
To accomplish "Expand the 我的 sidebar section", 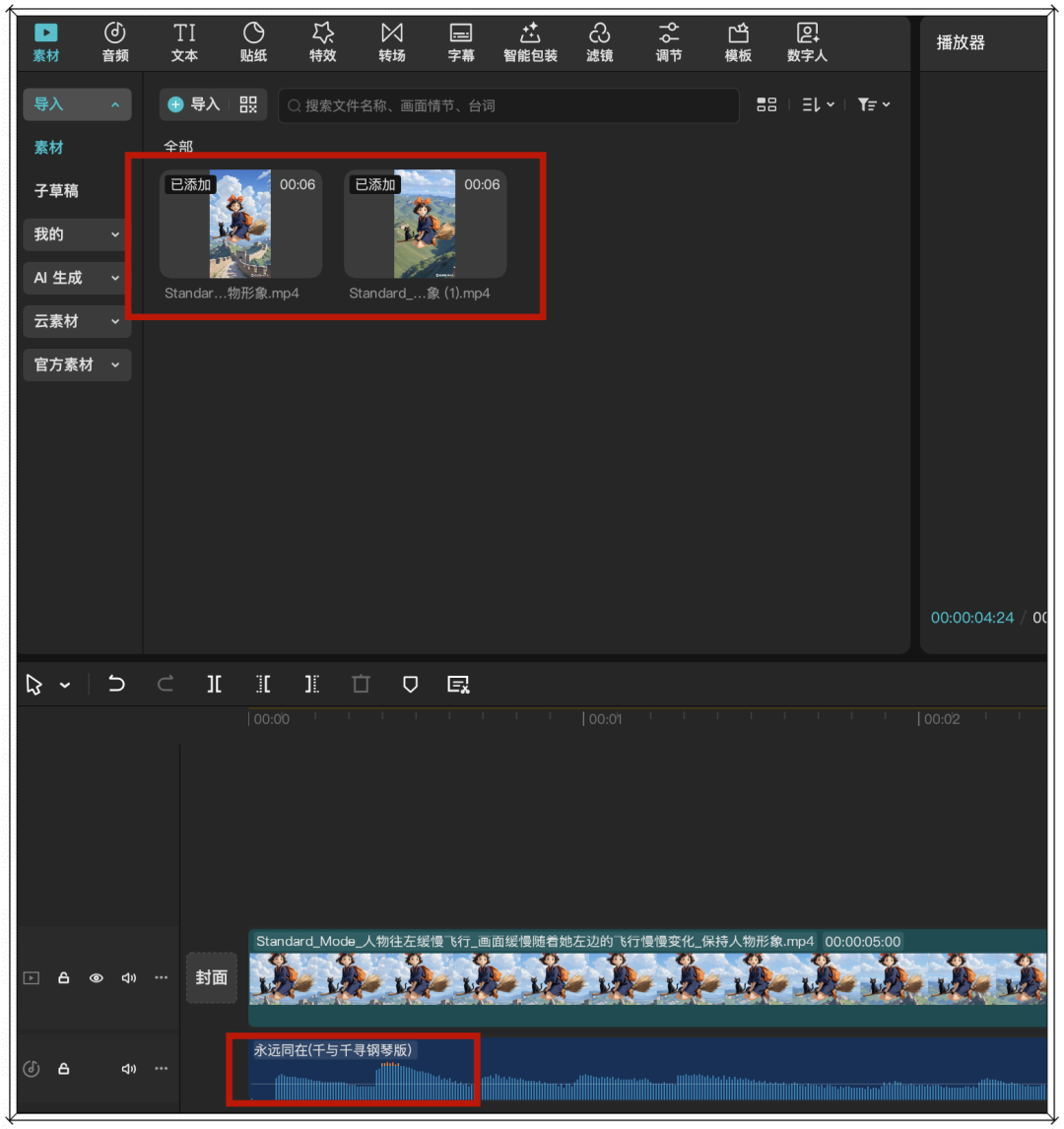I will click(x=77, y=234).
